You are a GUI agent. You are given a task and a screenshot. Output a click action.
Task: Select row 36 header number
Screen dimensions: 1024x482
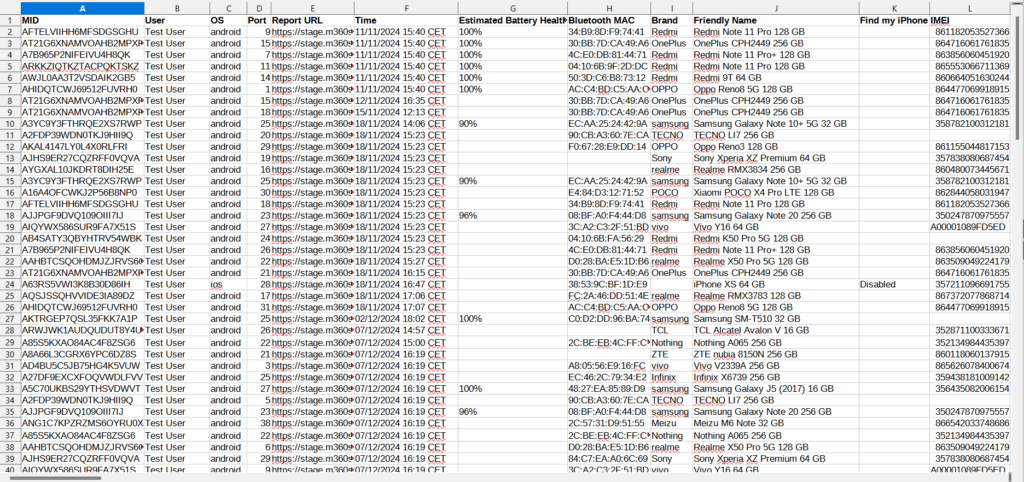[x=10, y=423]
